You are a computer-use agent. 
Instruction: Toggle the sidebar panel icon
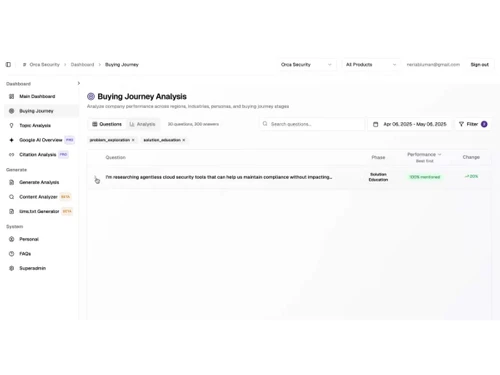[x=8, y=64]
